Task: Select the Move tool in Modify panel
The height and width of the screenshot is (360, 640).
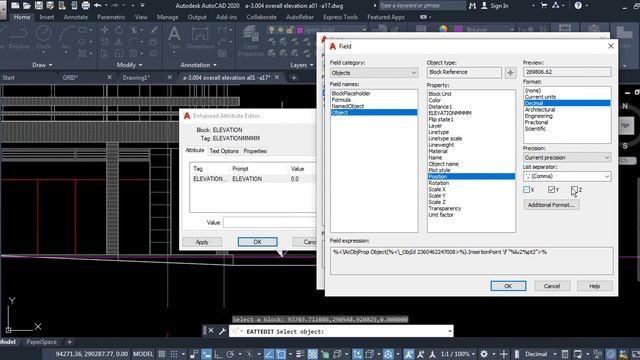Action: [104, 30]
